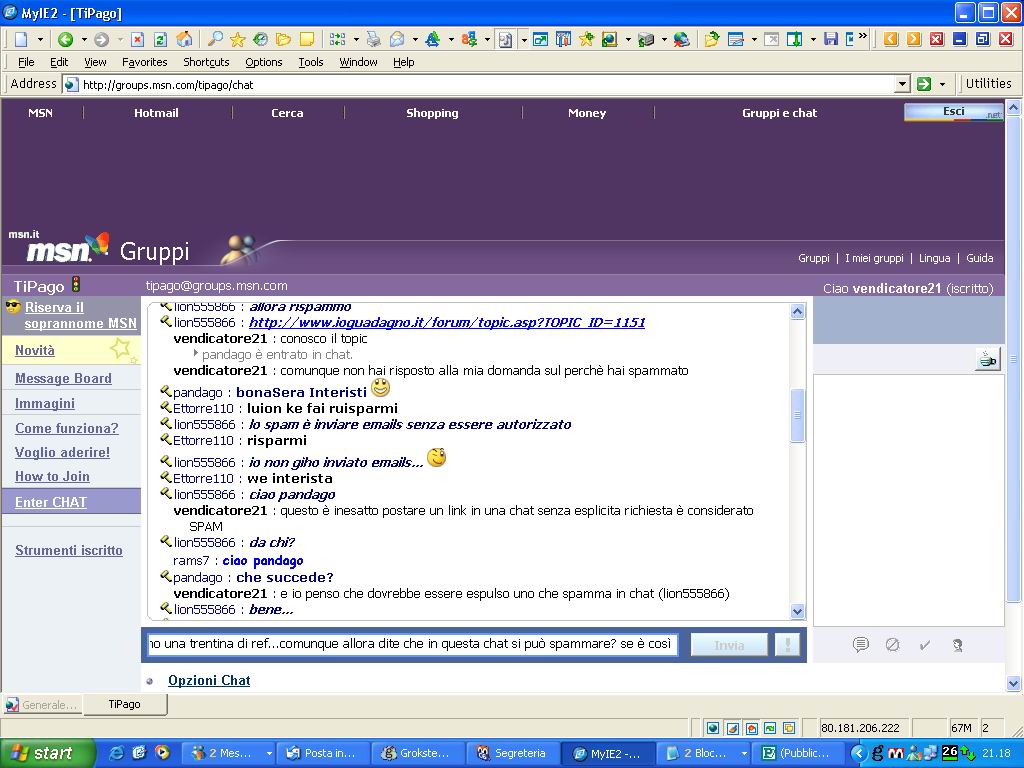This screenshot has width=1024, height=768.
Task: Click the globe icon in the status bar
Action: coord(713,728)
